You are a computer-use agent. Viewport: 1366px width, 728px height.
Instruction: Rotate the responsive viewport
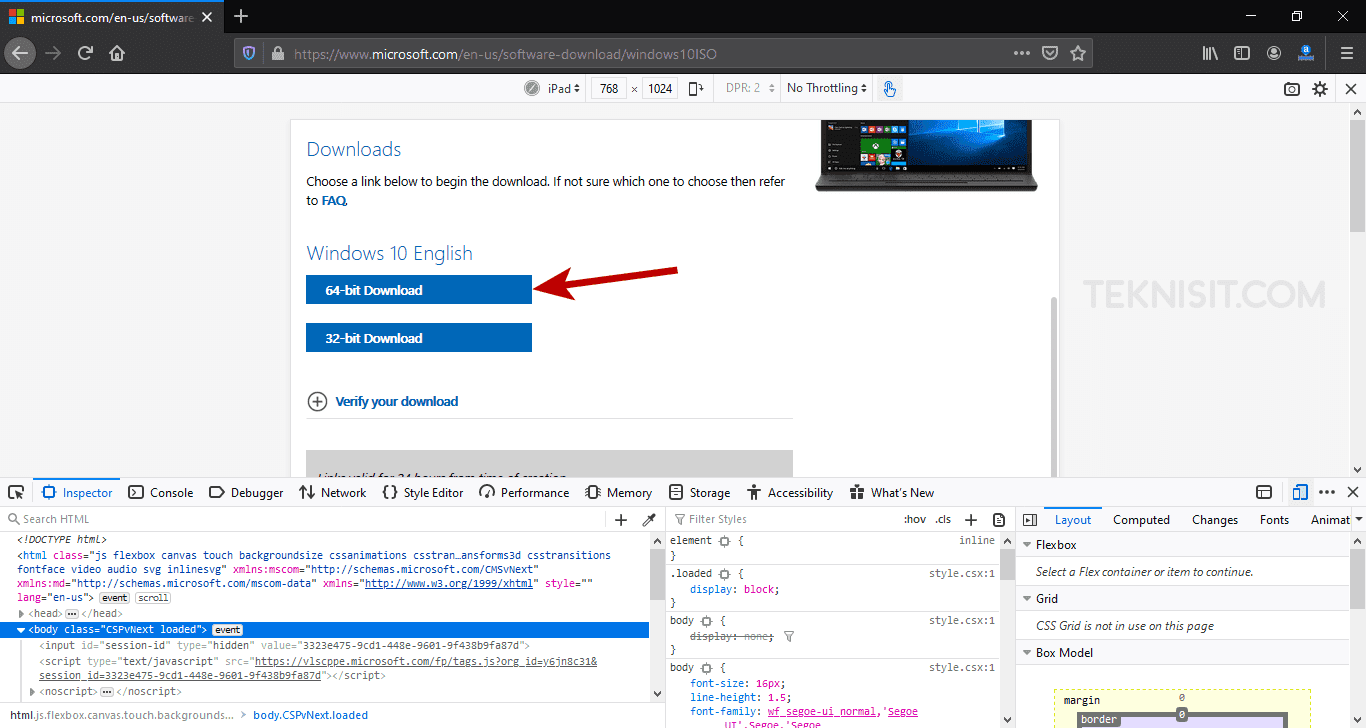pos(696,89)
